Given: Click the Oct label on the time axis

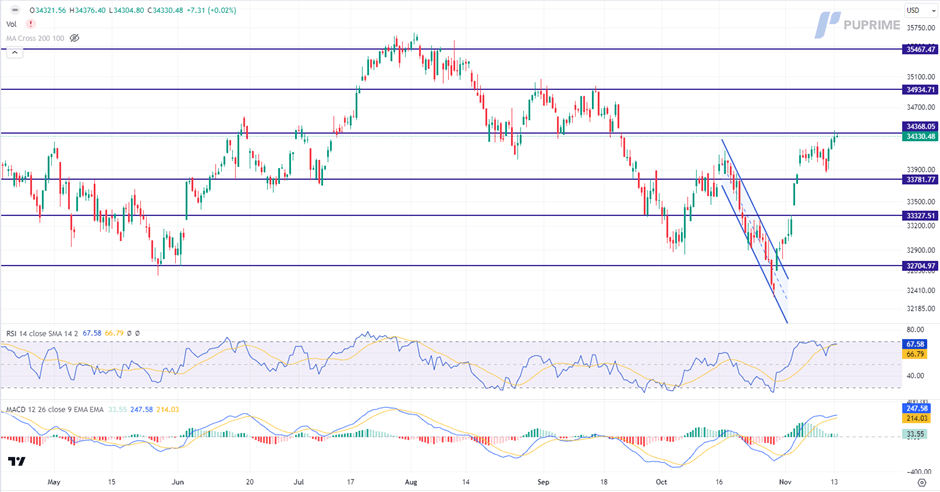Looking at the screenshot, I should pyautogui.click(x=661, y=482).
